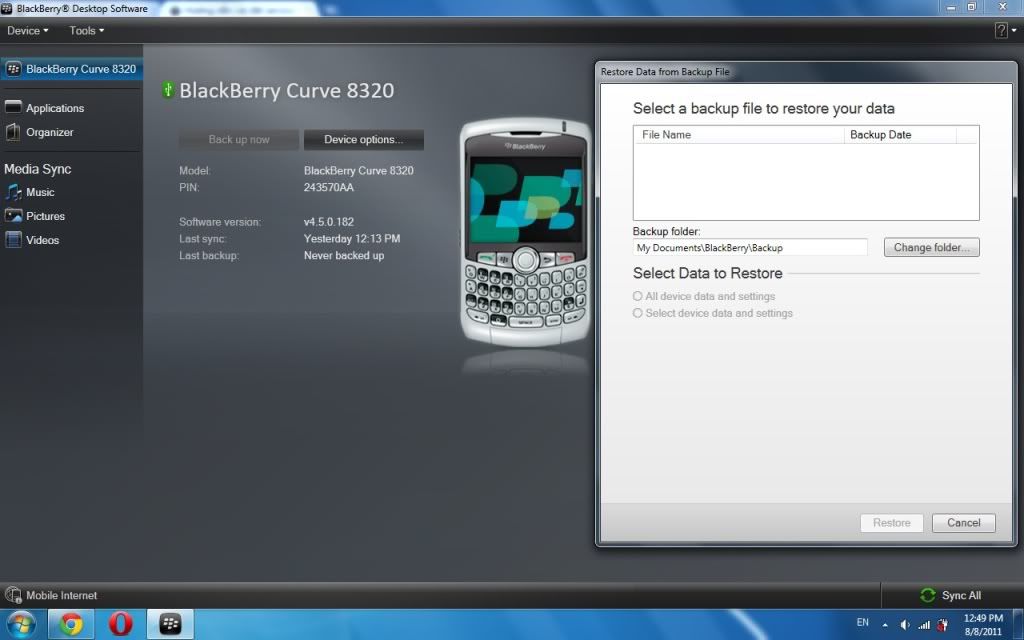
Task: Open the Tools menu
Action: tap(86, 31)
